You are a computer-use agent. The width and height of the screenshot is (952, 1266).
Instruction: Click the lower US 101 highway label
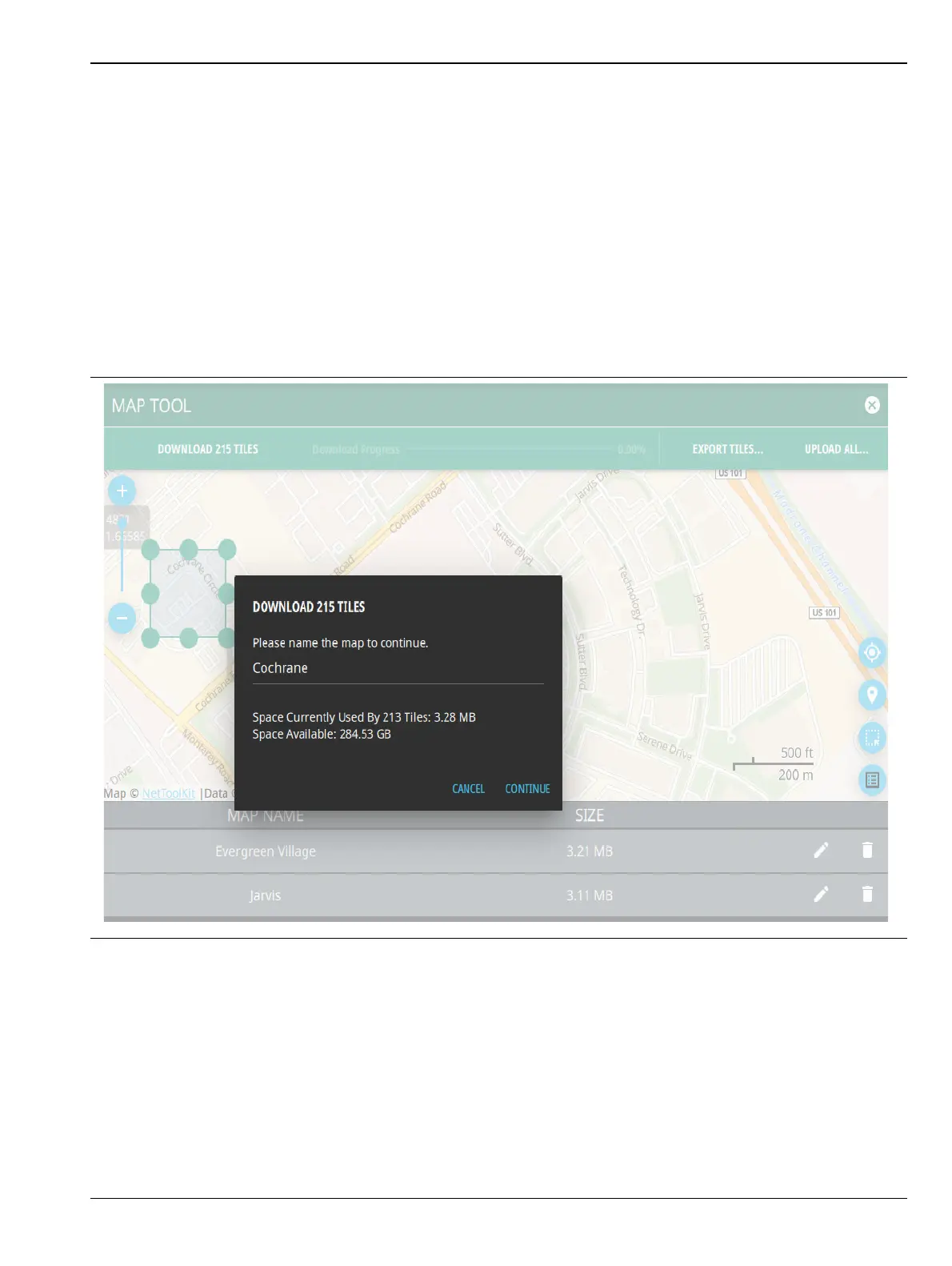click(x=824, y=613)
